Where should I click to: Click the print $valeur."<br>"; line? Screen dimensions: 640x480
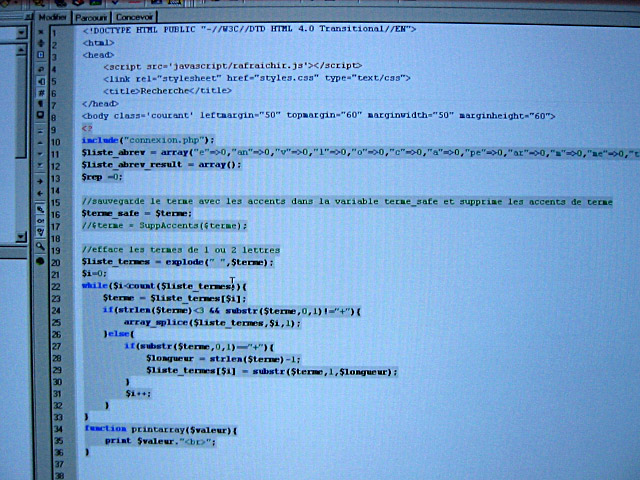coord(160,441)
